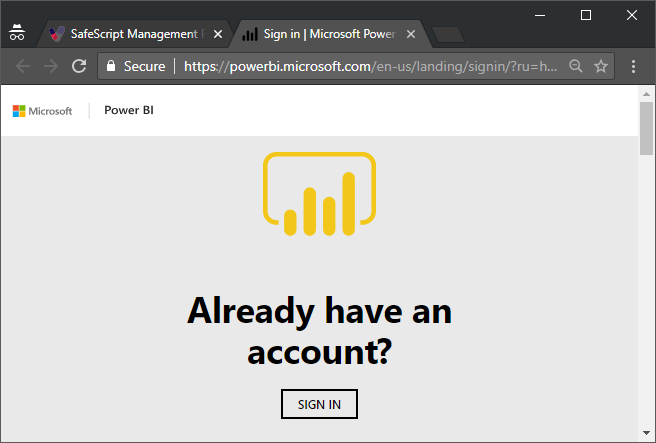Click the scrollbar up arrow
Screen dimensions: 656x443
[x=646, y=94]
